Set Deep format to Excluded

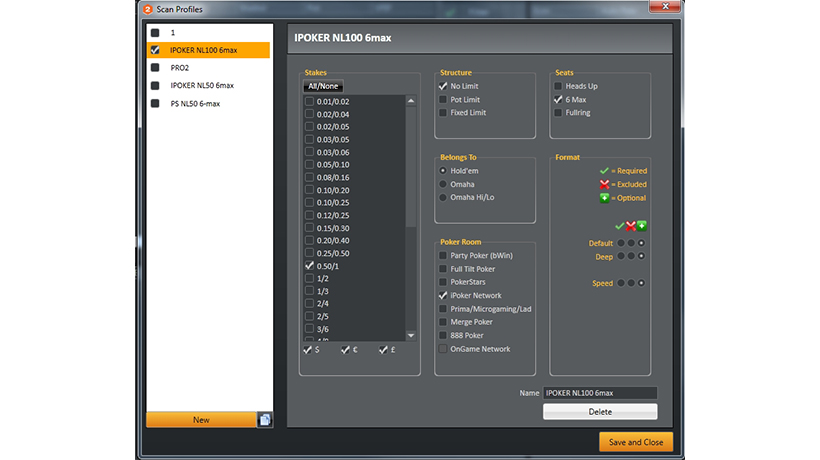pos(631,256)
